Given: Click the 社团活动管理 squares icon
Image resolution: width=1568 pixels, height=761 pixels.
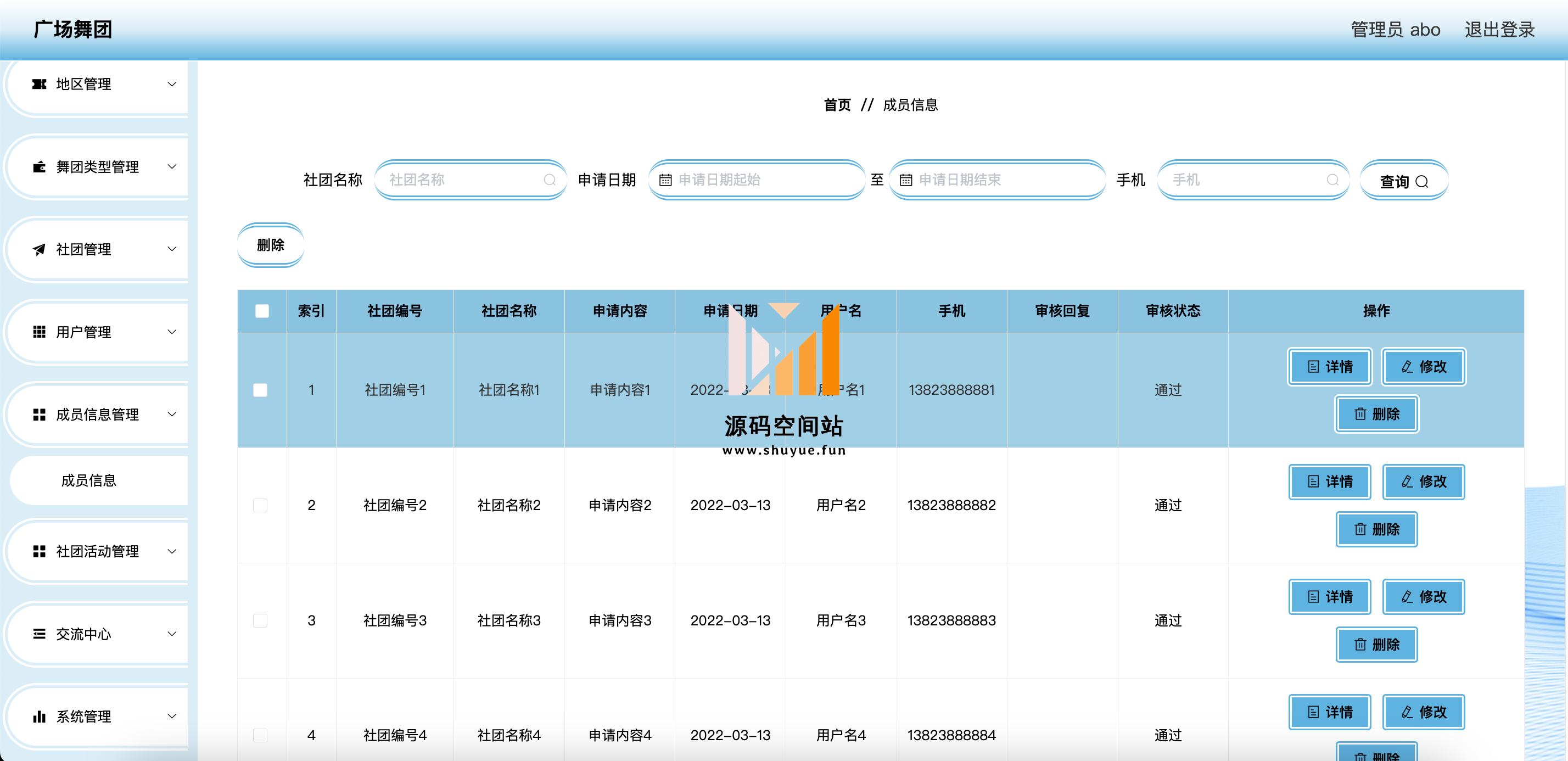Looking at the screenshot, I should click(x=39, y=551).
